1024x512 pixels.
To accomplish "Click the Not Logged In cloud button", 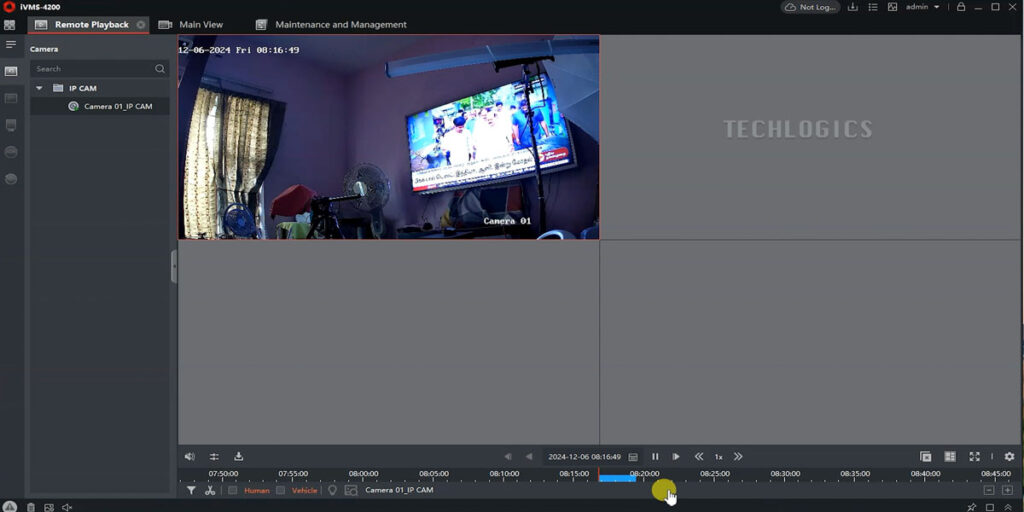I will coord(810,7).
